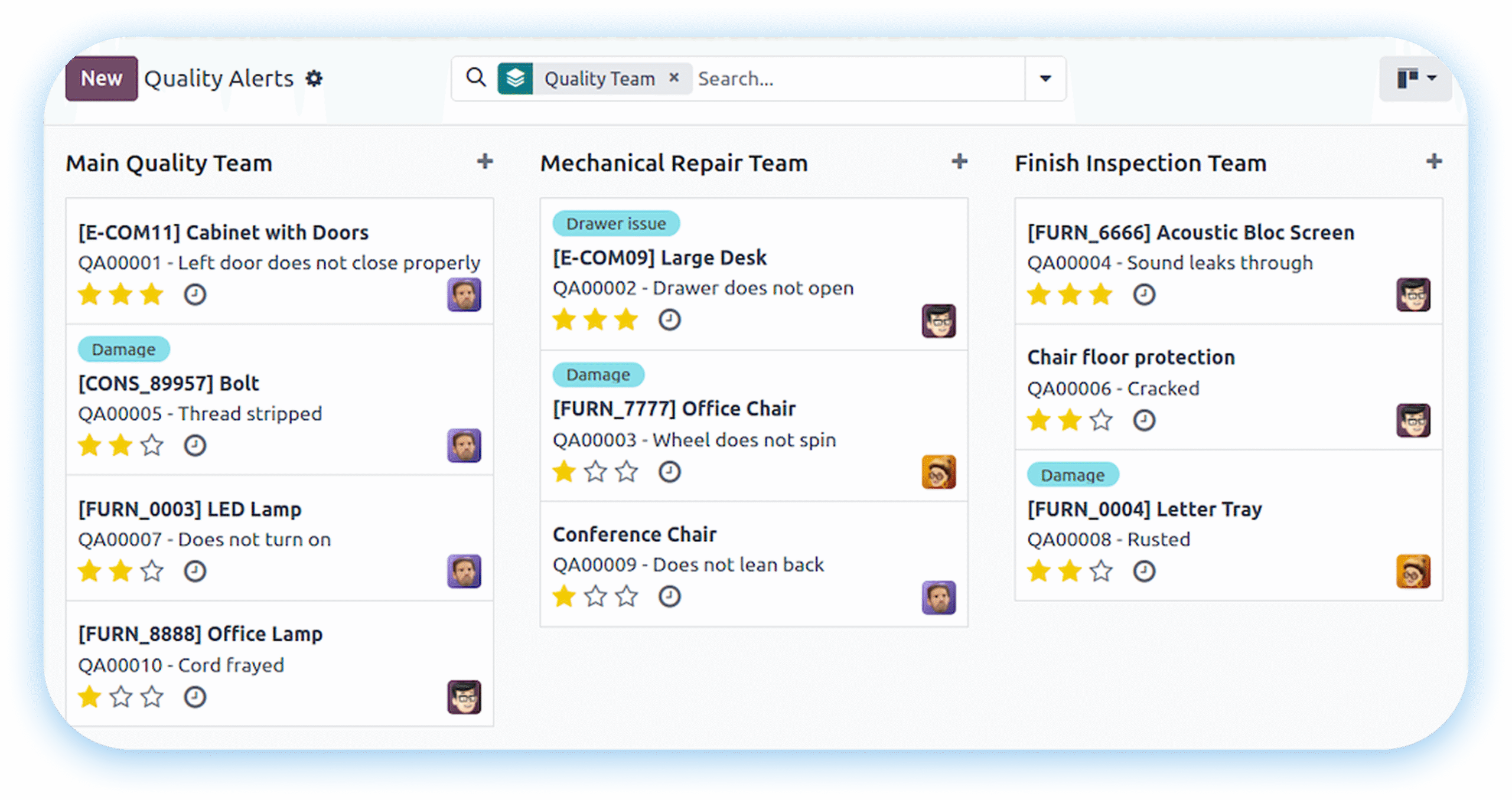Click the New button
1512x800 pixels.
(x=102, y=79)
